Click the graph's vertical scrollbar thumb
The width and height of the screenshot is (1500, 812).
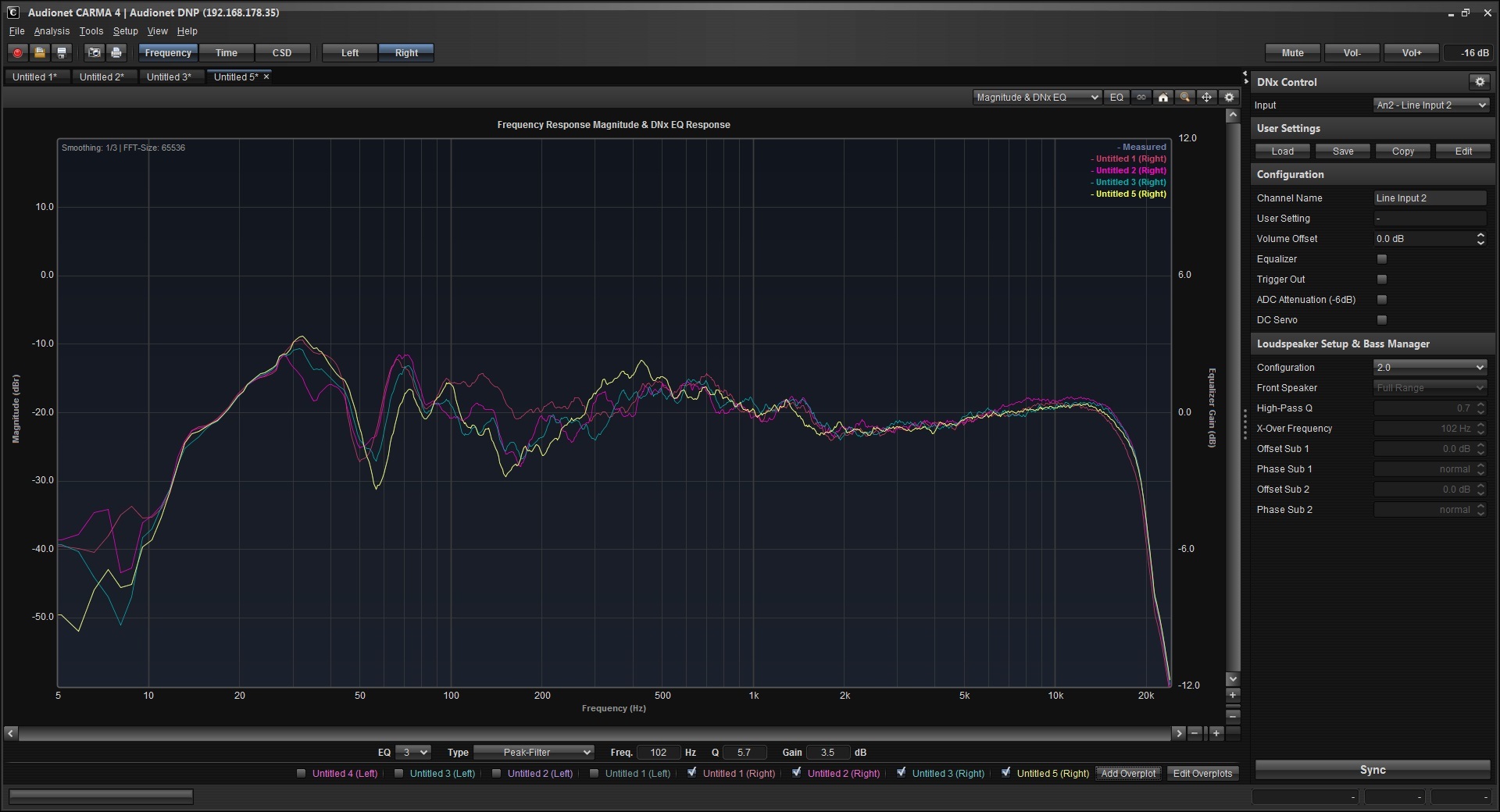pos(1233,397)
